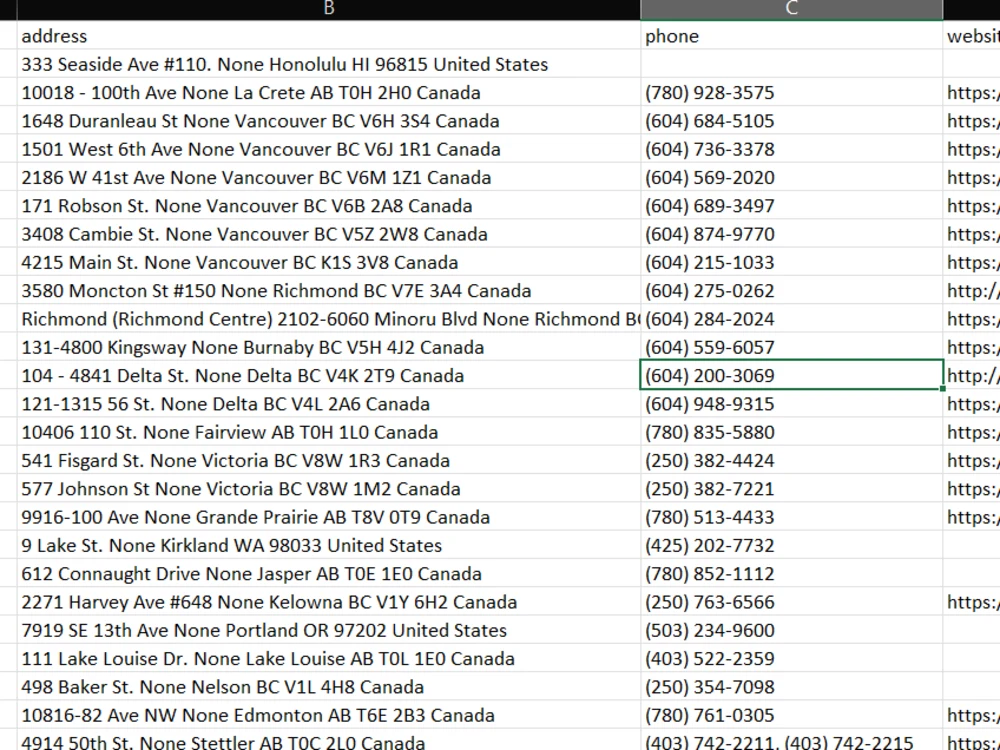Screen dimensions: 1000x750
Task: Select the 9916-100 Ave Grande Prairie cell
Action: [328, 517]
